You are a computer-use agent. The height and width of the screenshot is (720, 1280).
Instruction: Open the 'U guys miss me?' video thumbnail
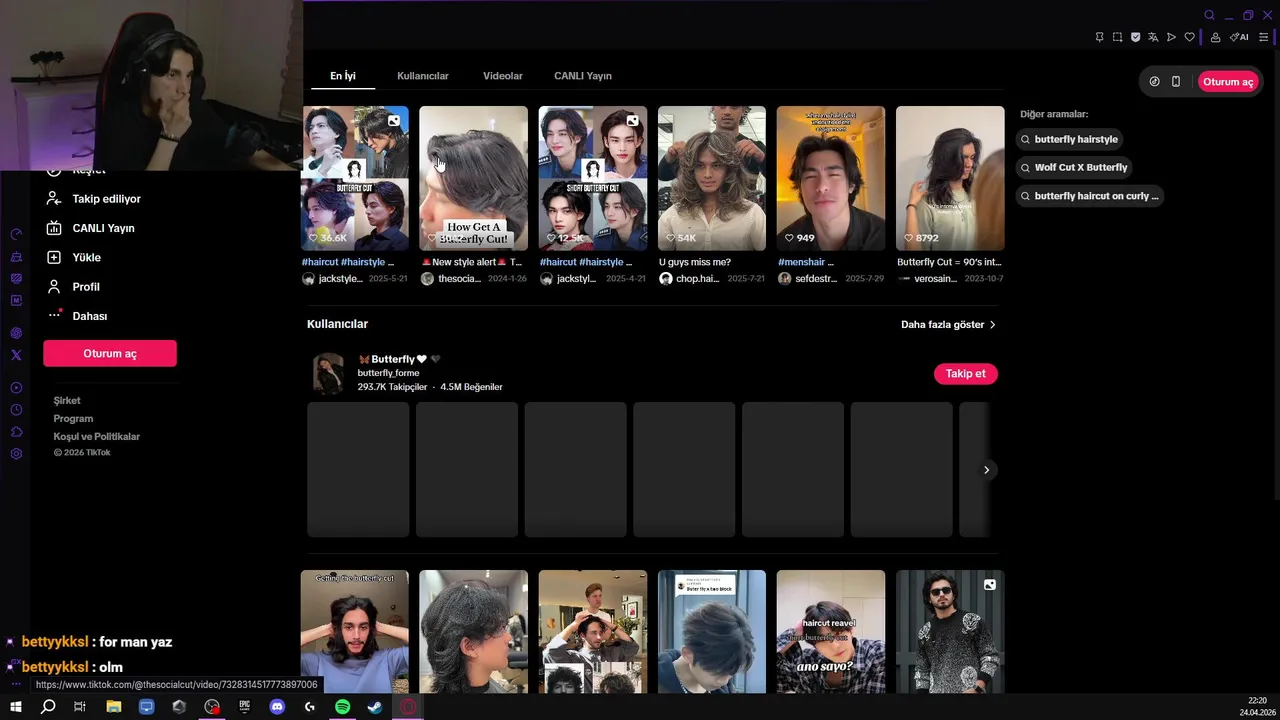tap(712, 178)
